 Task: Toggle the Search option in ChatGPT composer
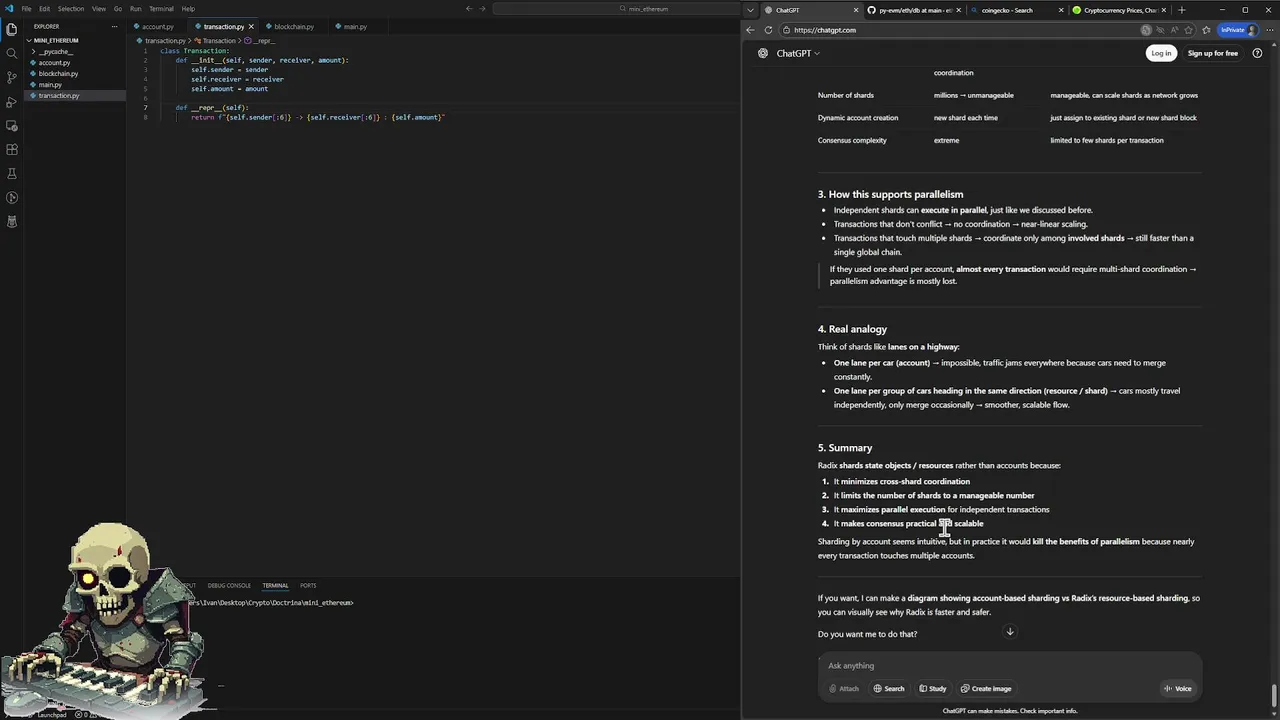[888, 688]
